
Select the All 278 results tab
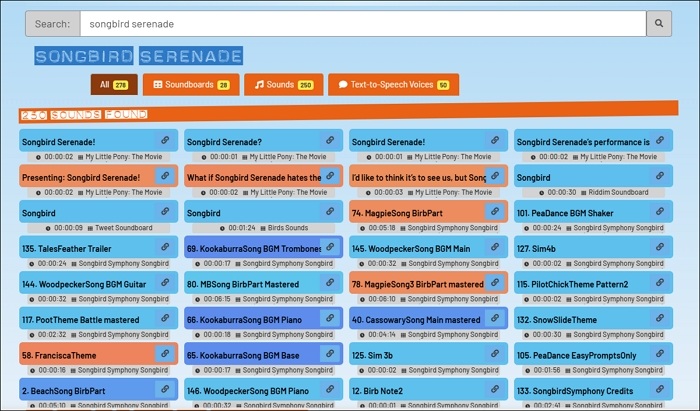(114, 84)
